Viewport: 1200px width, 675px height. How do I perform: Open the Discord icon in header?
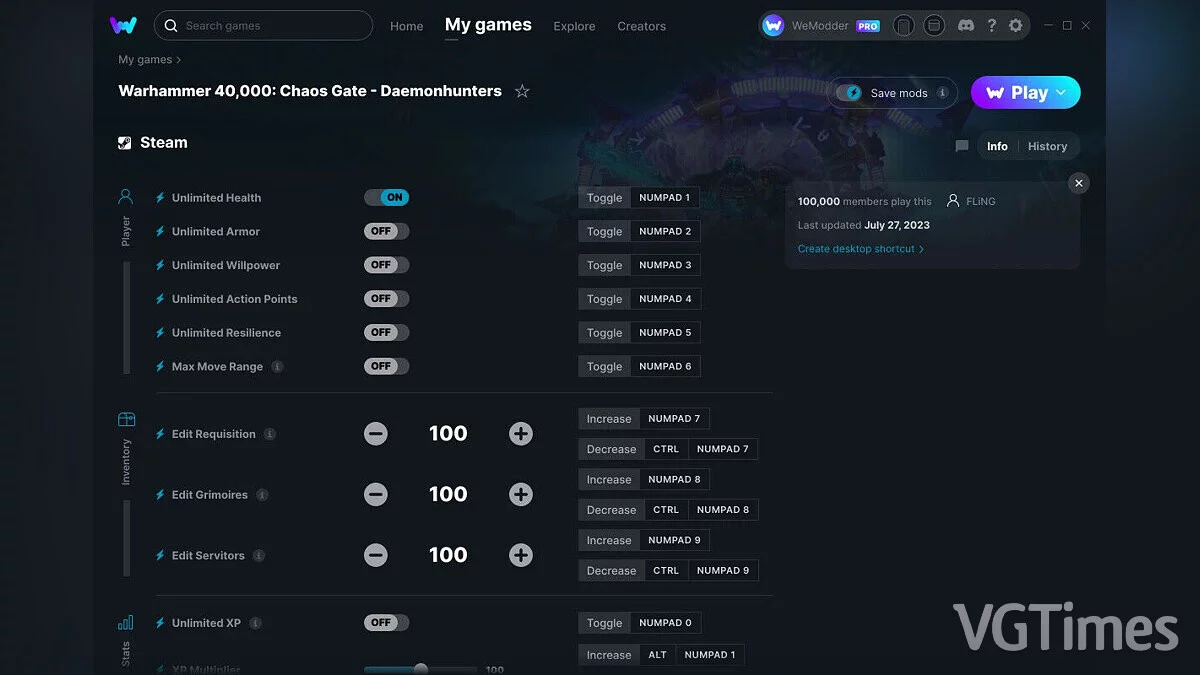(965, 25)
